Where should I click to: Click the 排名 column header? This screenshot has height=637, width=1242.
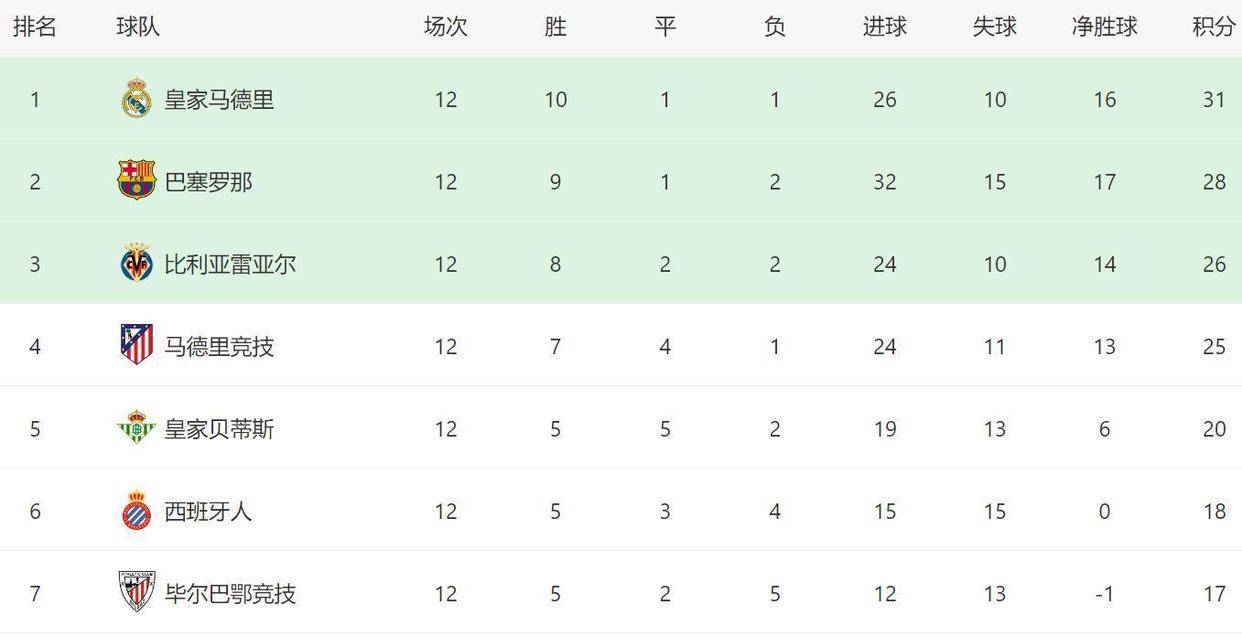pyautogui.click(x=35, y=27)
